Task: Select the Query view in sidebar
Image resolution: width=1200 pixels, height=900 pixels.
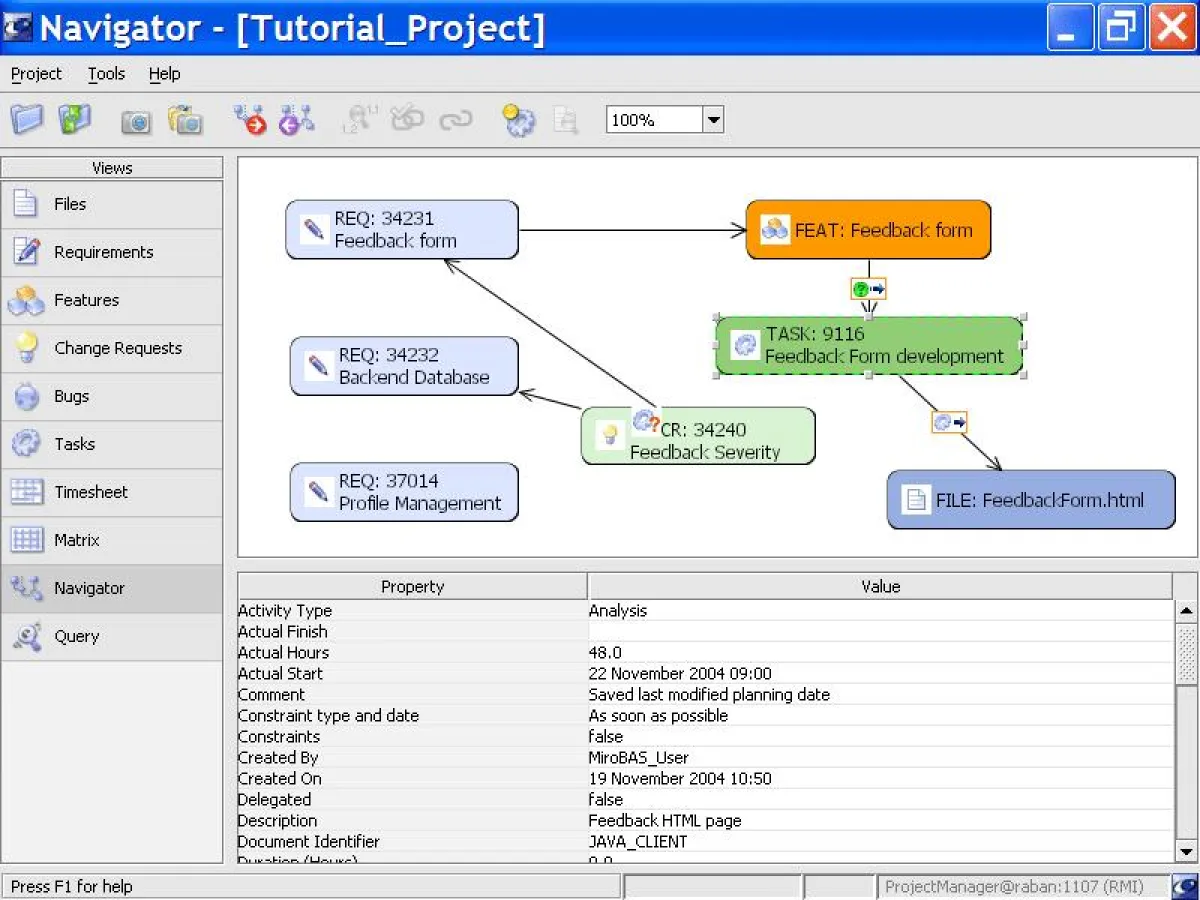Action: (76, 636)
